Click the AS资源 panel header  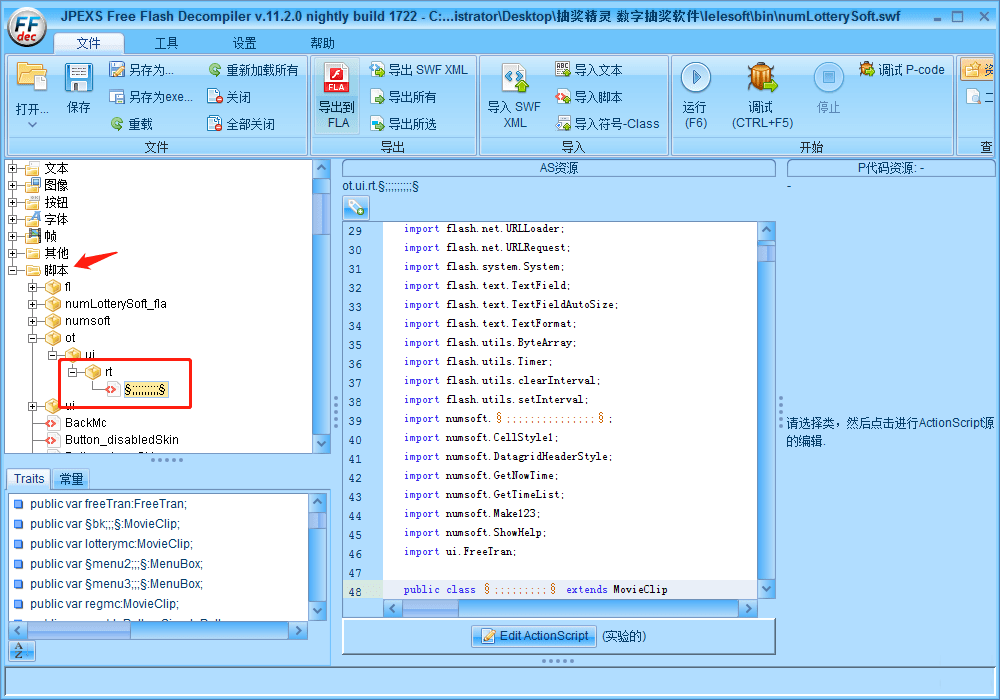pyautogui.click(x=559, y=168)
